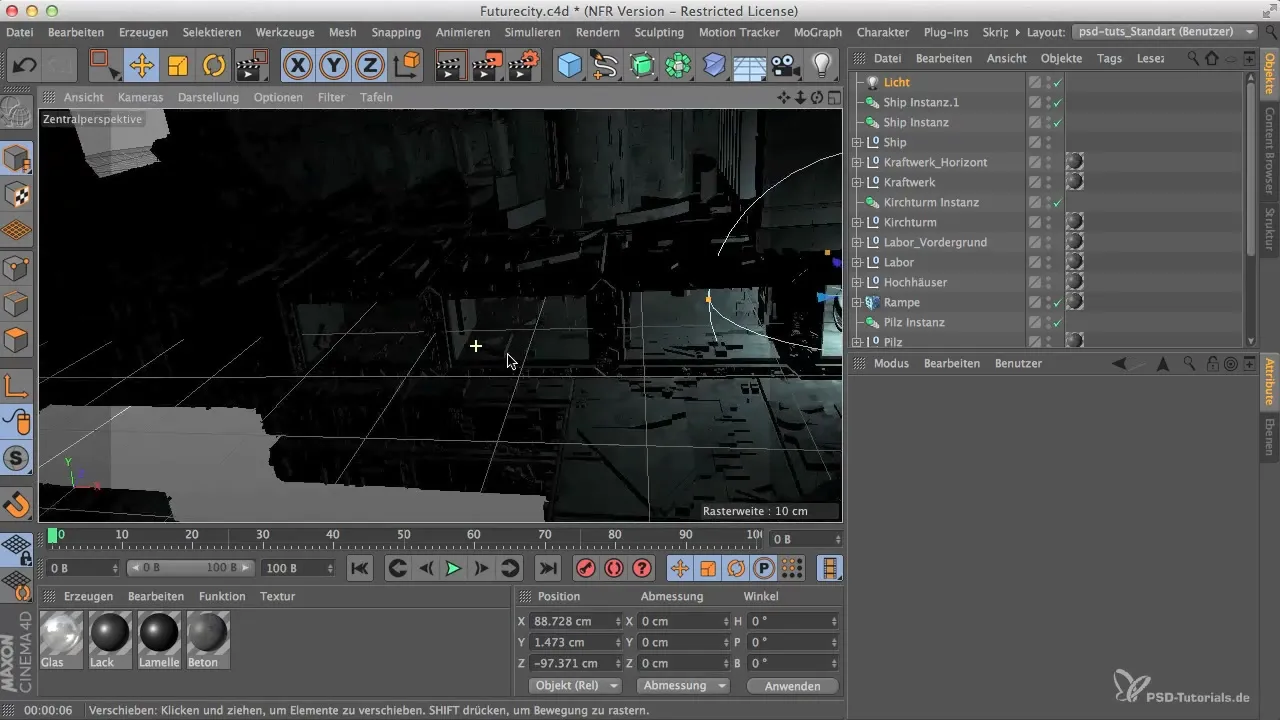Click record active objects button
The width and height of the screenshot is (1280, 720).
pos(585,568)
